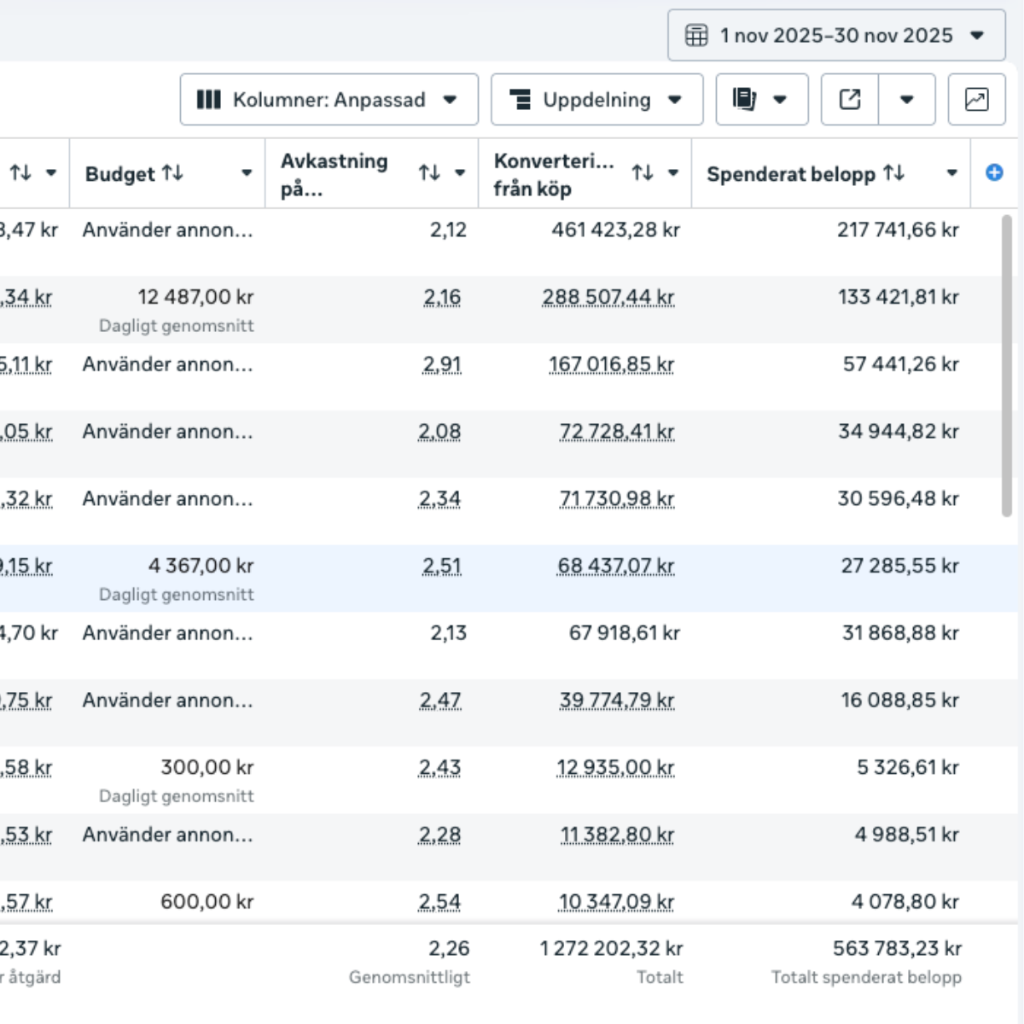This screenshot has height=1024, width=1024.
Task: Sort the Avkastning på... column
Action: (x=429, y=173)
